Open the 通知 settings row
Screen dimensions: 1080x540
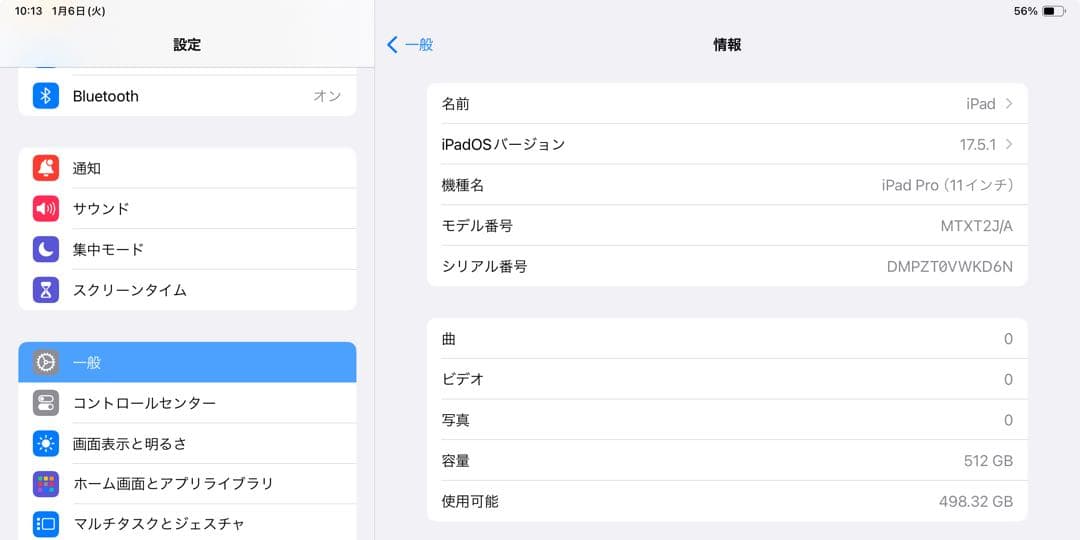pos(187,168)
